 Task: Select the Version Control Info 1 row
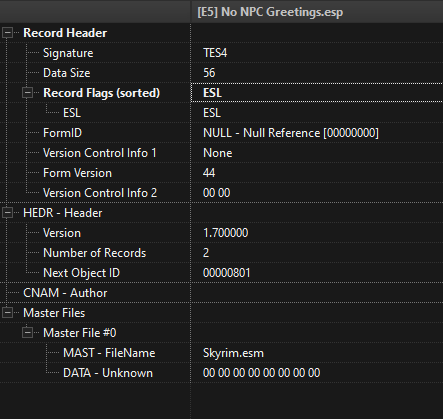point(221,153)
